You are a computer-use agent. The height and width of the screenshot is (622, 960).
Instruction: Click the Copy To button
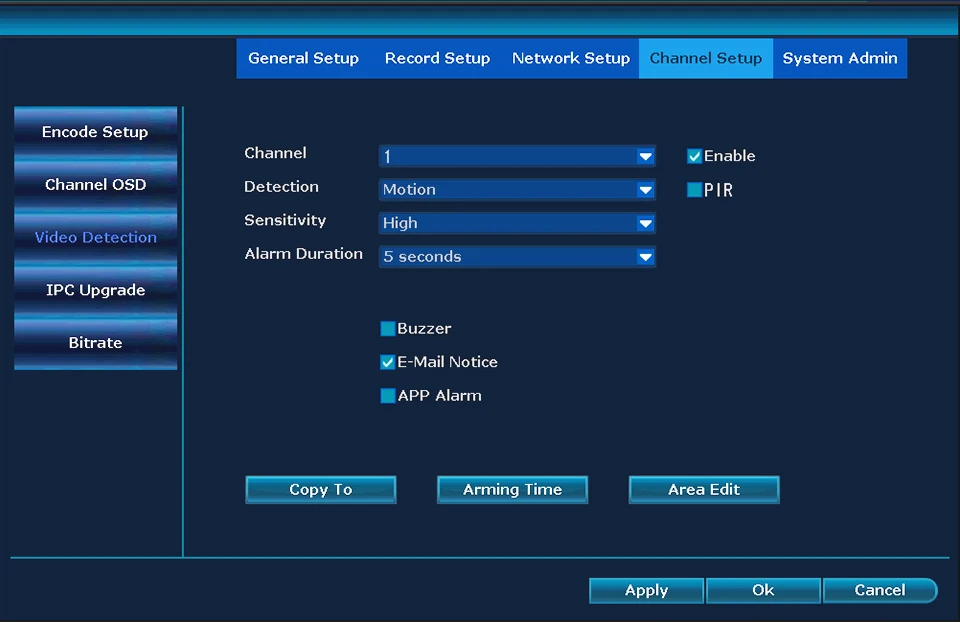[x=321, y=490]
